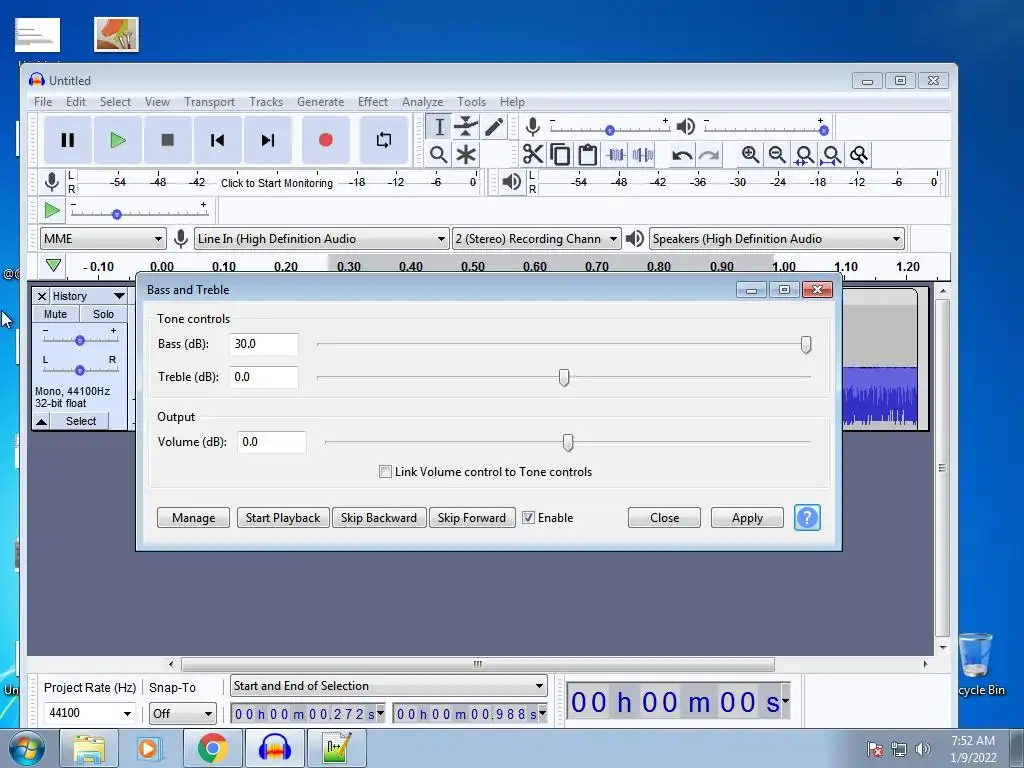Viewport: 1024px width, 768px height.
Task: Click the Start Playback button
Action: tap(283, 518)
